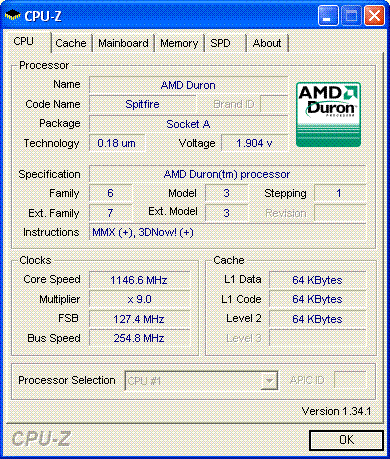This screenshot has width=390, height=459.
Task: Click the Instructions field showing MMX, 3DNow!
Action: 228,232
